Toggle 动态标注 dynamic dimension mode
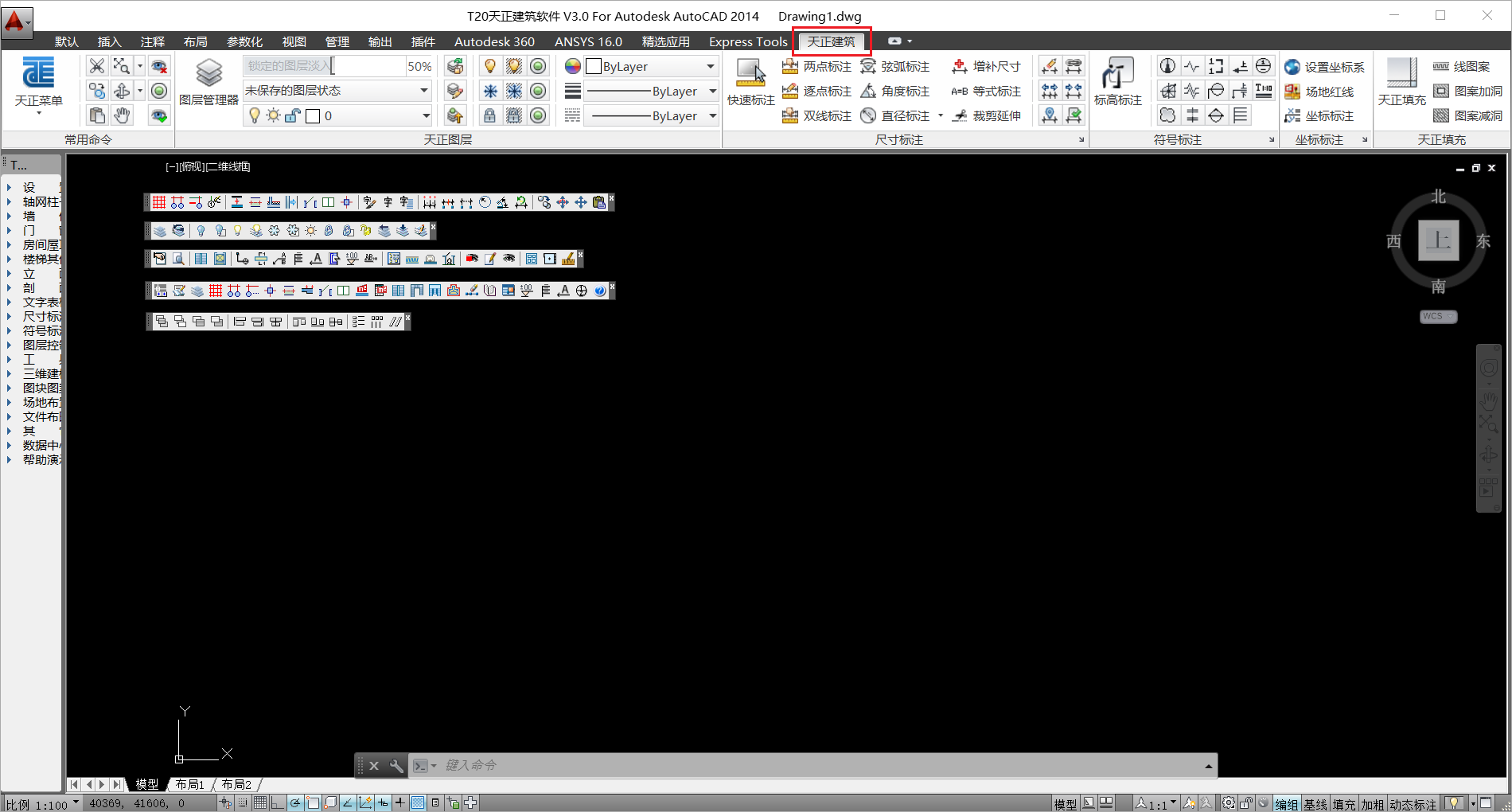1512x812 pixels. [x=1413, y=804]
